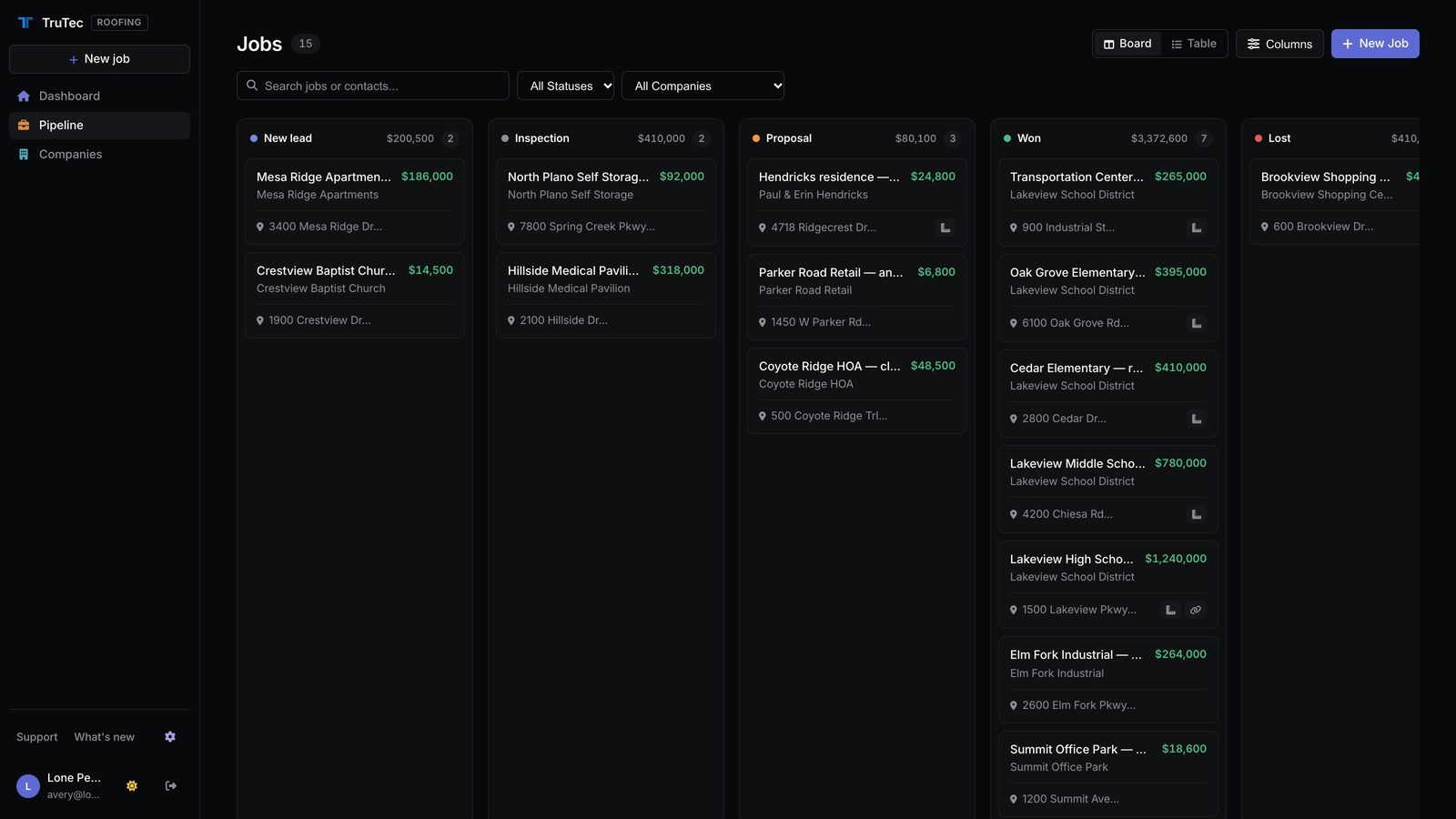Open the All Statuses dropdown
The width and height of the screenshot is (1456, 819).
pyautogui.click(x=565, y=86)
